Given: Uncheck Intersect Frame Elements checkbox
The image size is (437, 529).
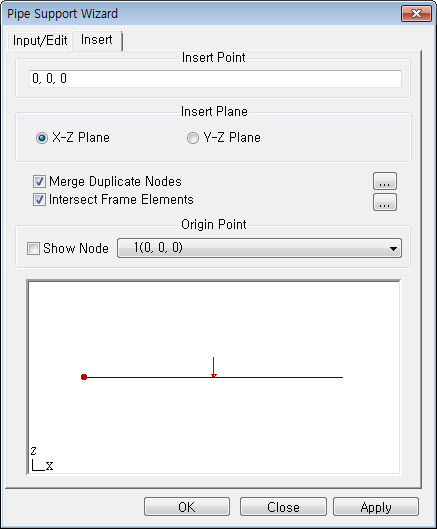Looking at the screenshot, I should [39, 200].
